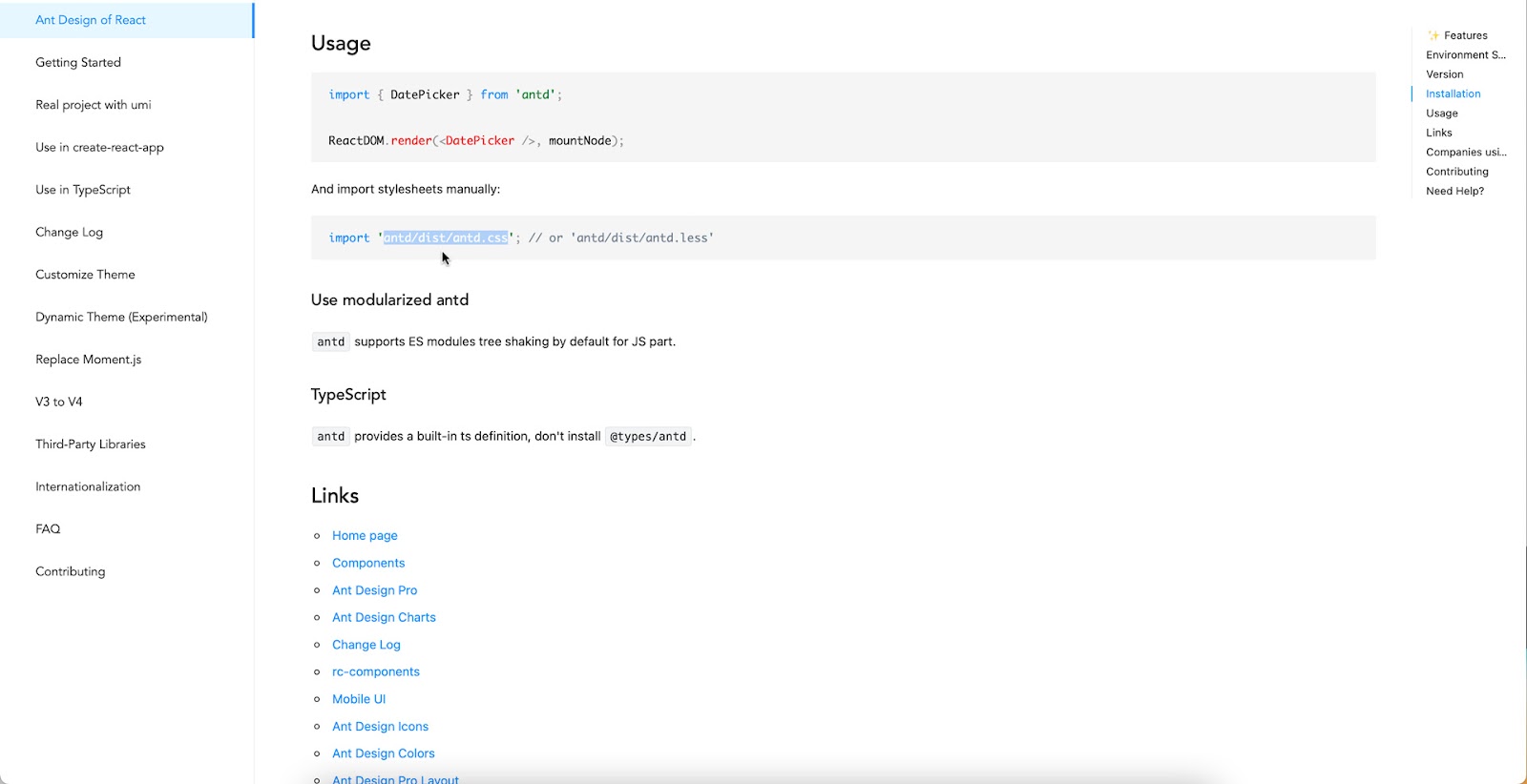Go to Replace Moment.js sidebar item

[89, 360]
